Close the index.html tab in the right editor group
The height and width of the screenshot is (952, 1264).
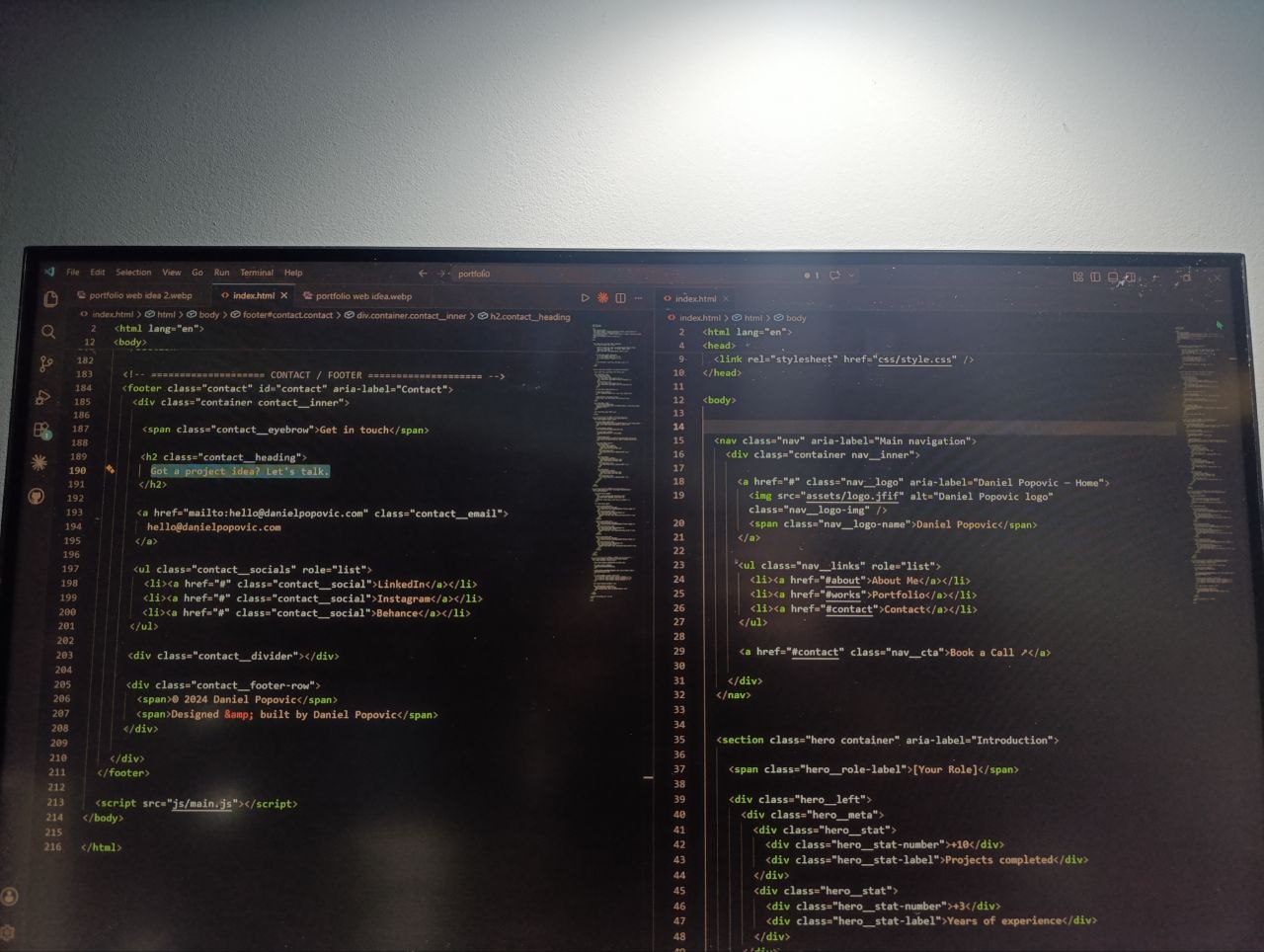tap(726, 298)
